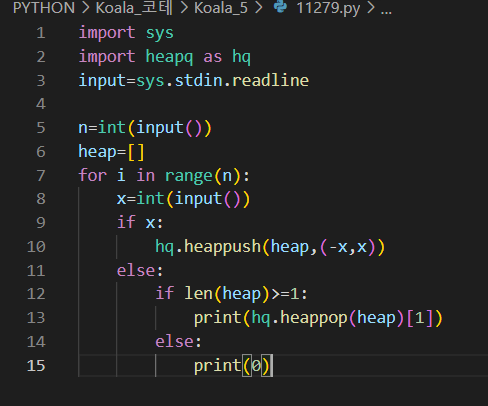The image size is (488, 406).
Task: Click 'else:' on line 11
Action: pyautogui.click(x=140, y=270)
